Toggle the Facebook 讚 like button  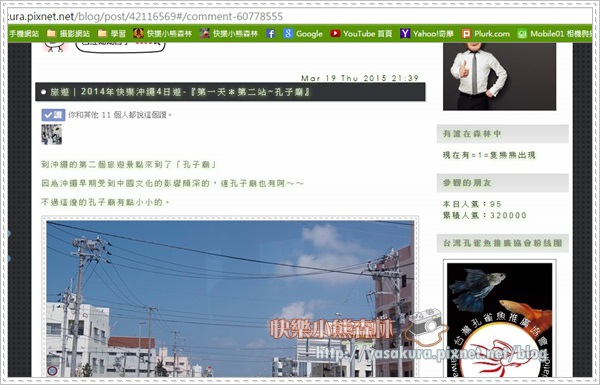pyautogui.click(x=53, y=115)
